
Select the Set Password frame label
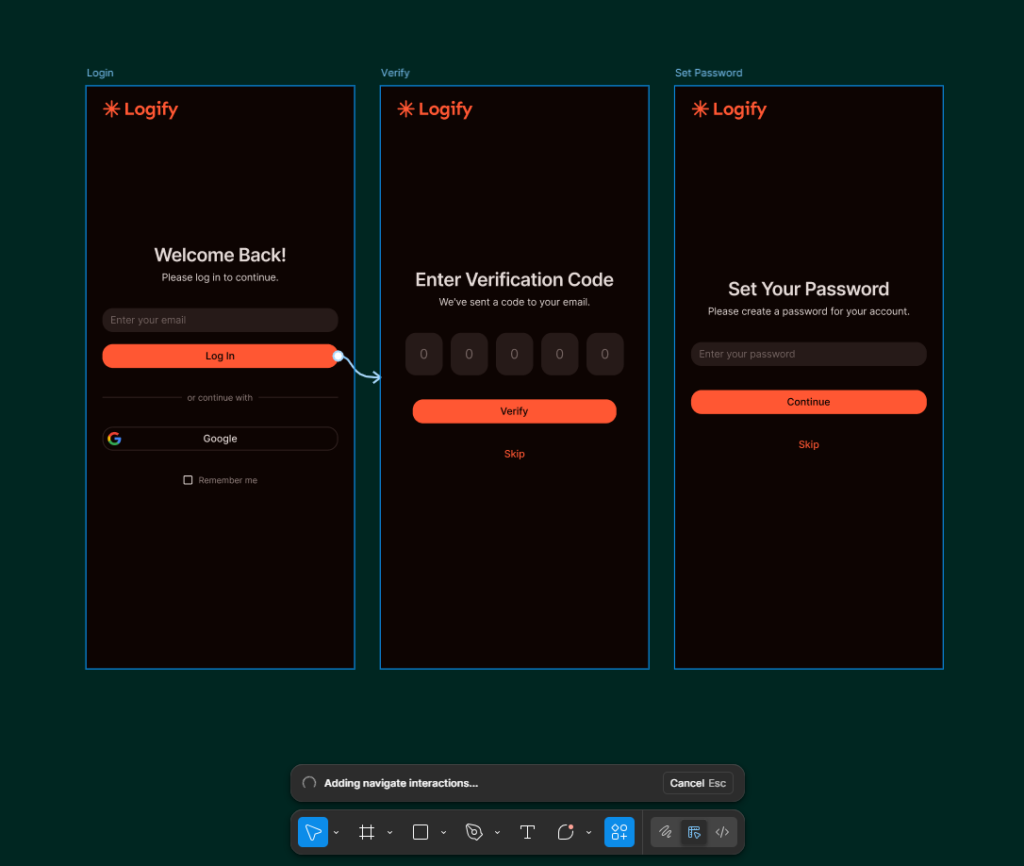(708, 73)
